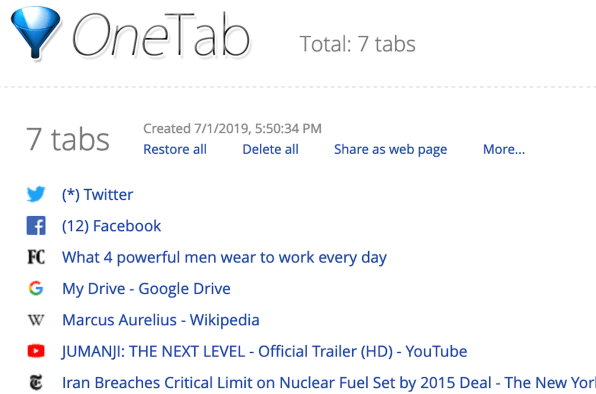The image size is (596, 394).
Task: Open What 4 powerful men wear article
Action: click(225, 258)
